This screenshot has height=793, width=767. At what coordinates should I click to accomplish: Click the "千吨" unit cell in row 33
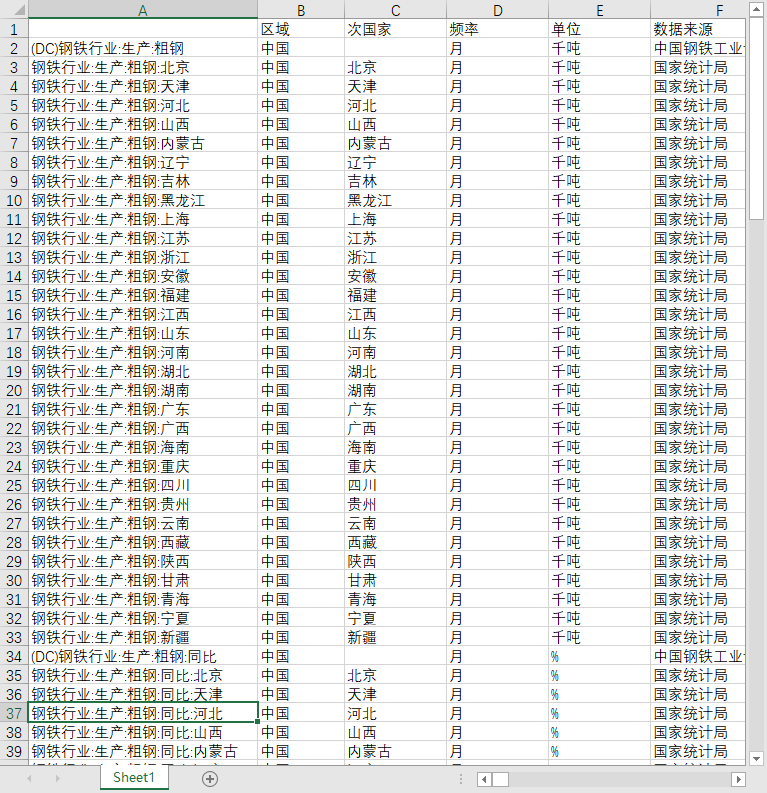pos(600,637)
